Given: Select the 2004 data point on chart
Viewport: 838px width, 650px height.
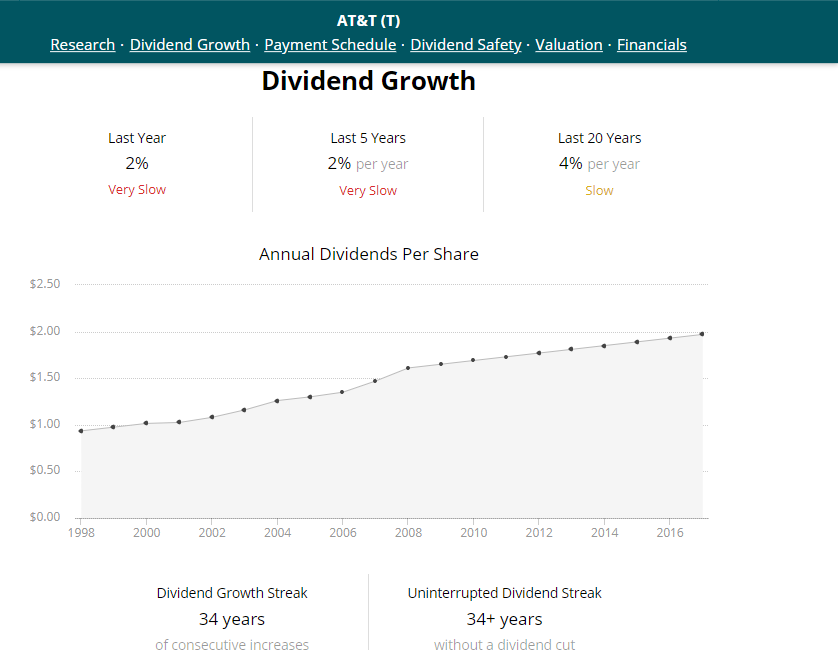Looking at the screenshot, I should 277,401.
